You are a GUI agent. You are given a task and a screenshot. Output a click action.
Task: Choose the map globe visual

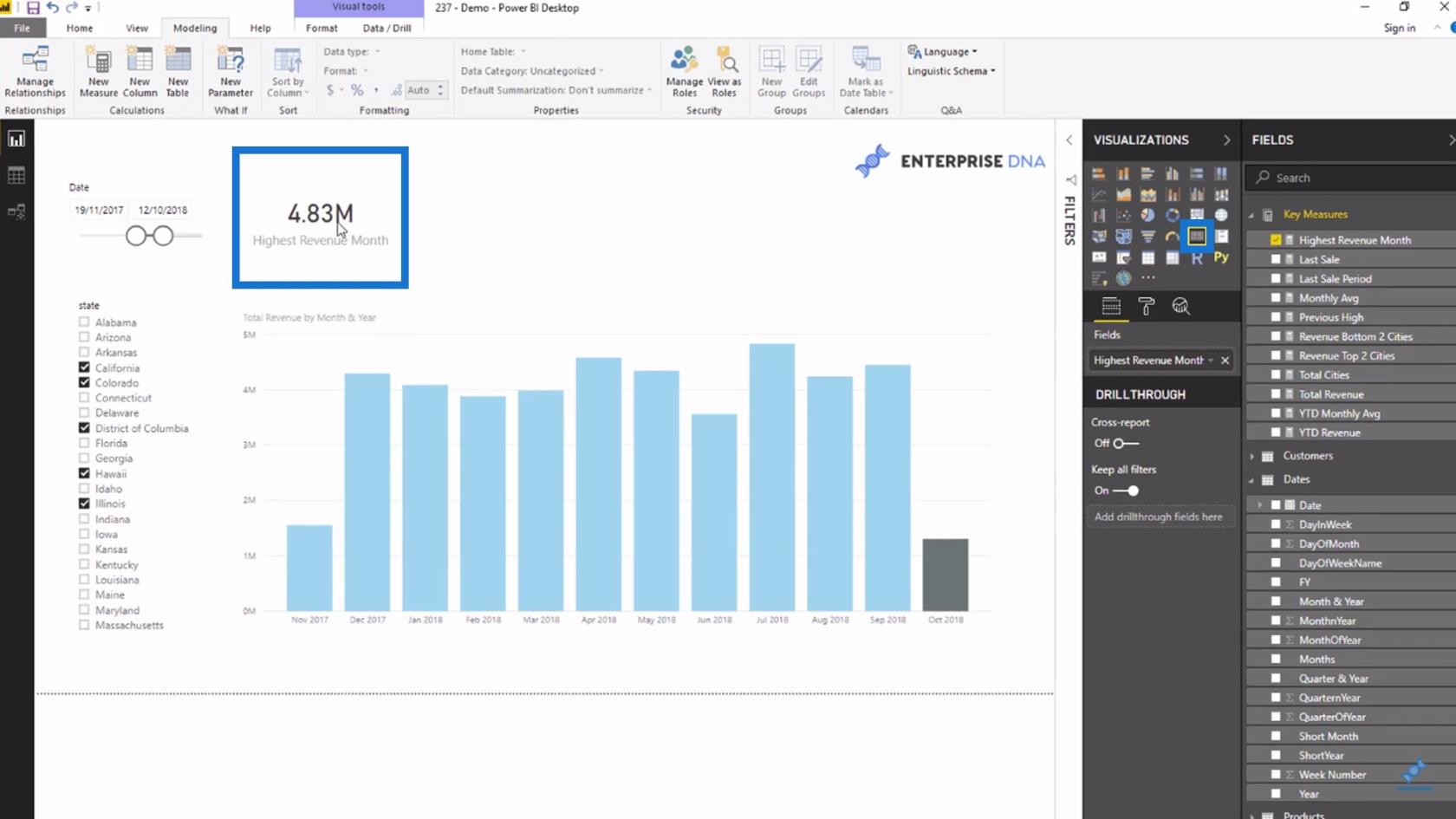click(x=1221, y=215)
